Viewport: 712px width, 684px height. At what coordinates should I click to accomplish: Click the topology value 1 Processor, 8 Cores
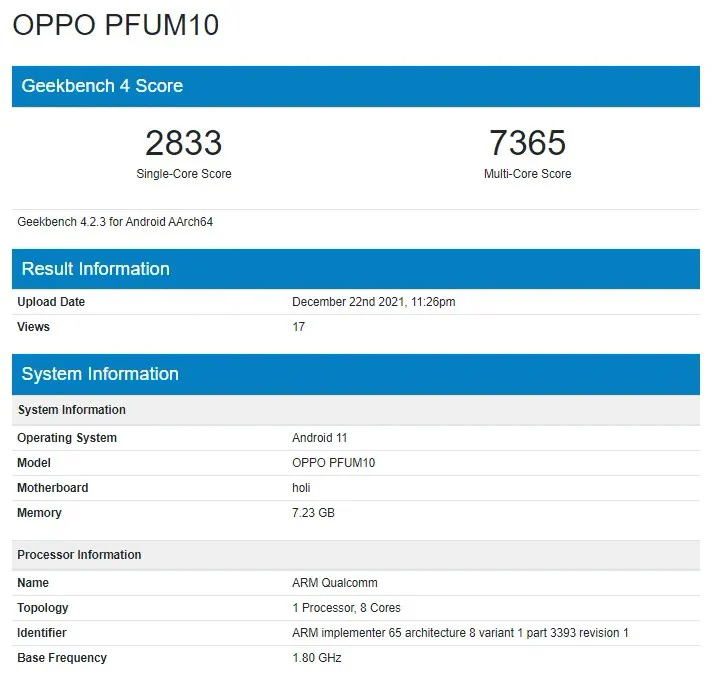[346, 608]
